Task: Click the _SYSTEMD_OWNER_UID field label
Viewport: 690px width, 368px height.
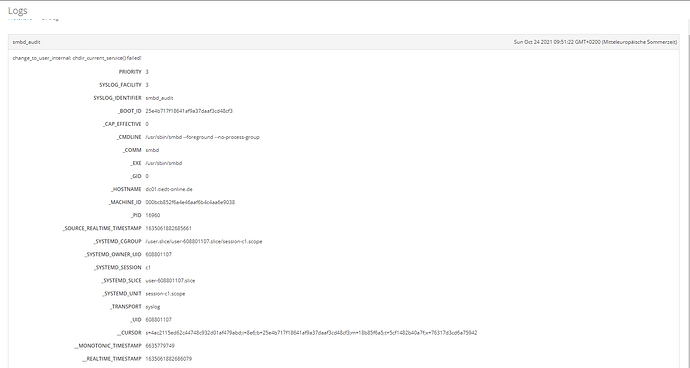Action: [113, 254]
